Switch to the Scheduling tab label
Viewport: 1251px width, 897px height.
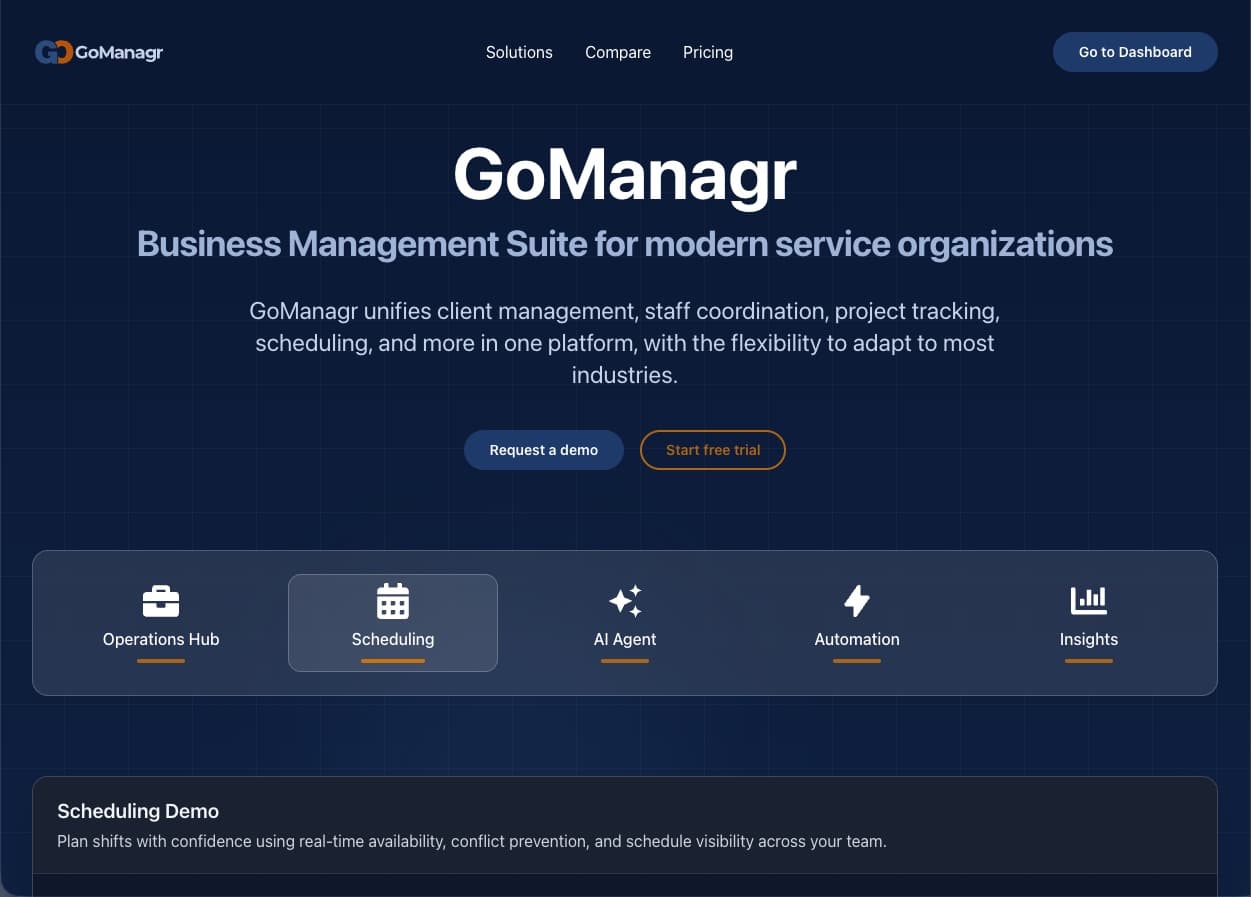pyautogui.click(x=393, y=639)
